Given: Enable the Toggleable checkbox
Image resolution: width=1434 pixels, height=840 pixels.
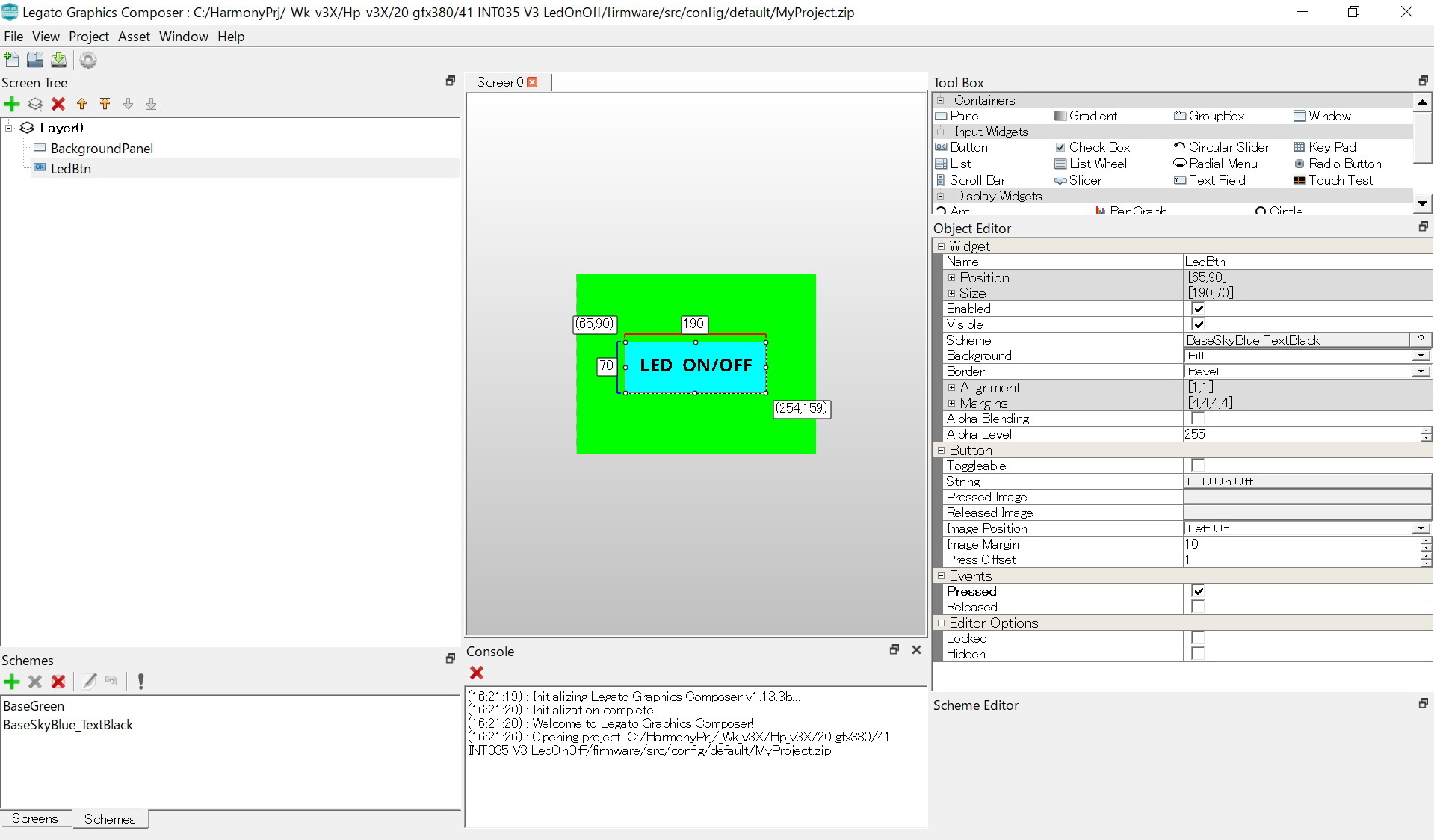Looking at the screenshot, I should coord(1198,466).
